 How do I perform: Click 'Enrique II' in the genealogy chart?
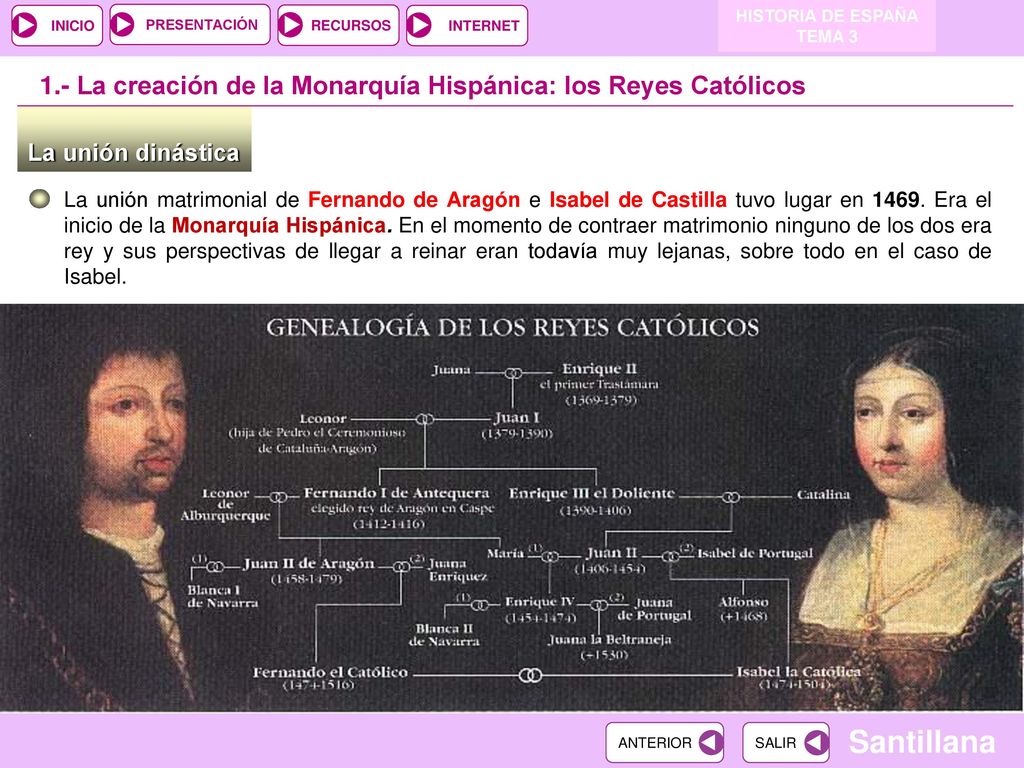tap(599, 368)
